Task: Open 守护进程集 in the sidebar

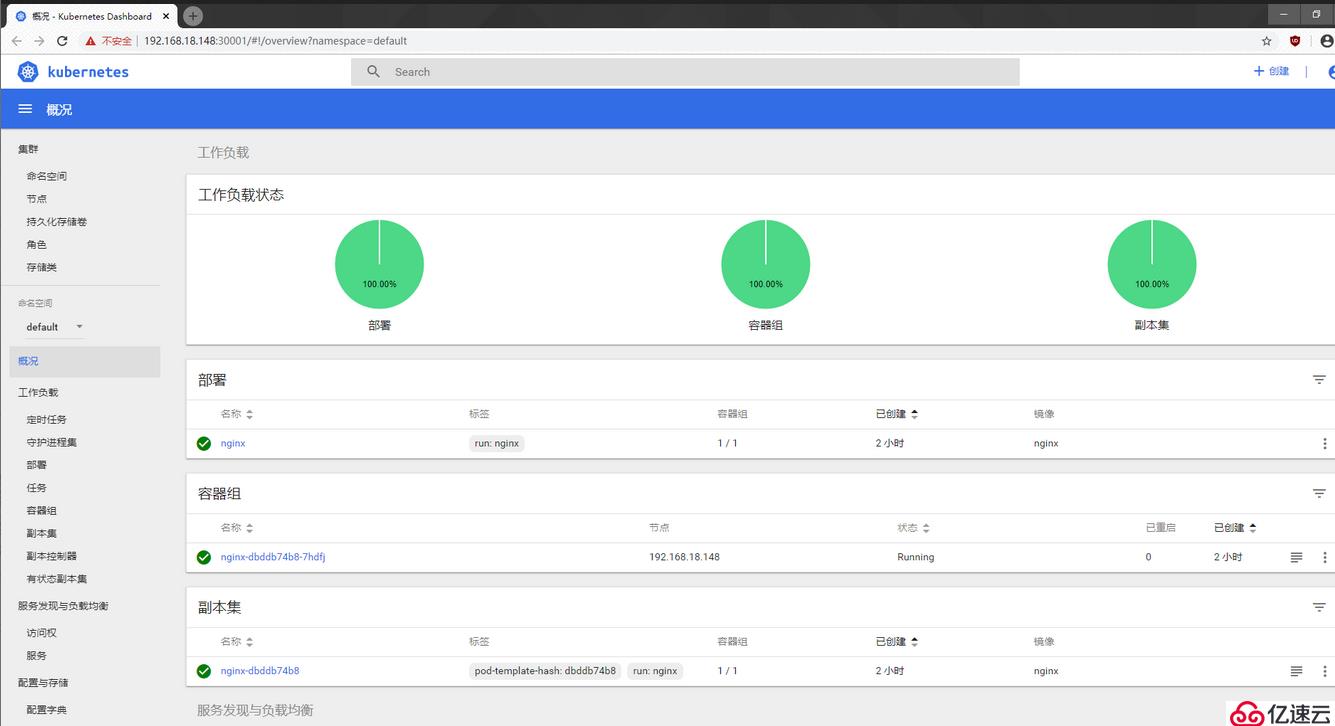Action: coord(52,442)
